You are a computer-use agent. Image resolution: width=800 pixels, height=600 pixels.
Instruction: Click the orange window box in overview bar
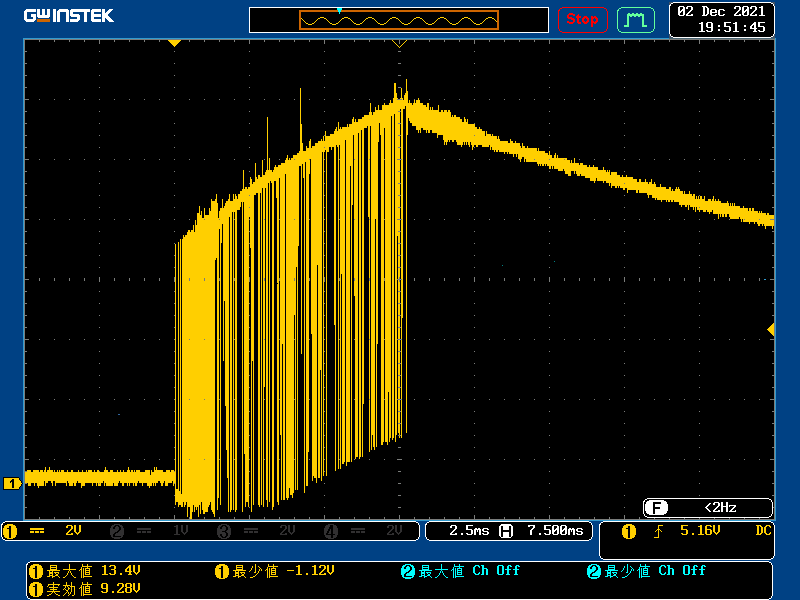point(398,20)
